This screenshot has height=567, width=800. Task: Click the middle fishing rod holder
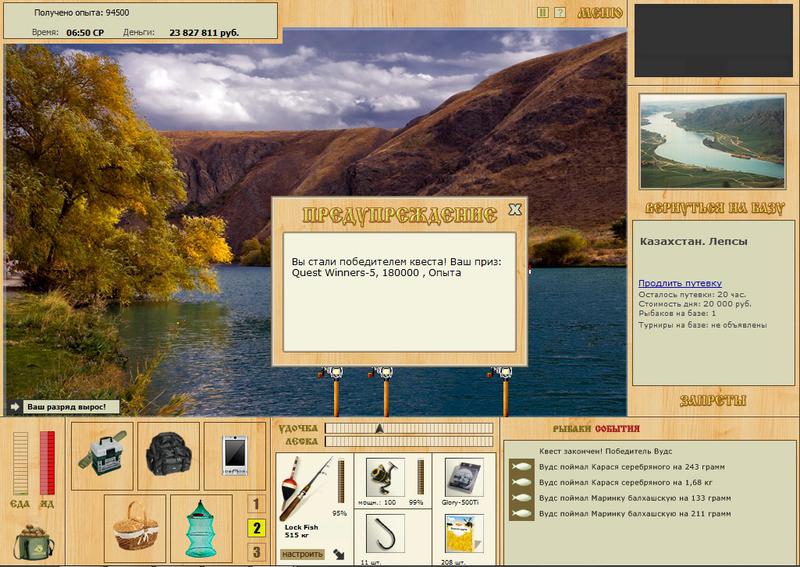pos(384,390)
